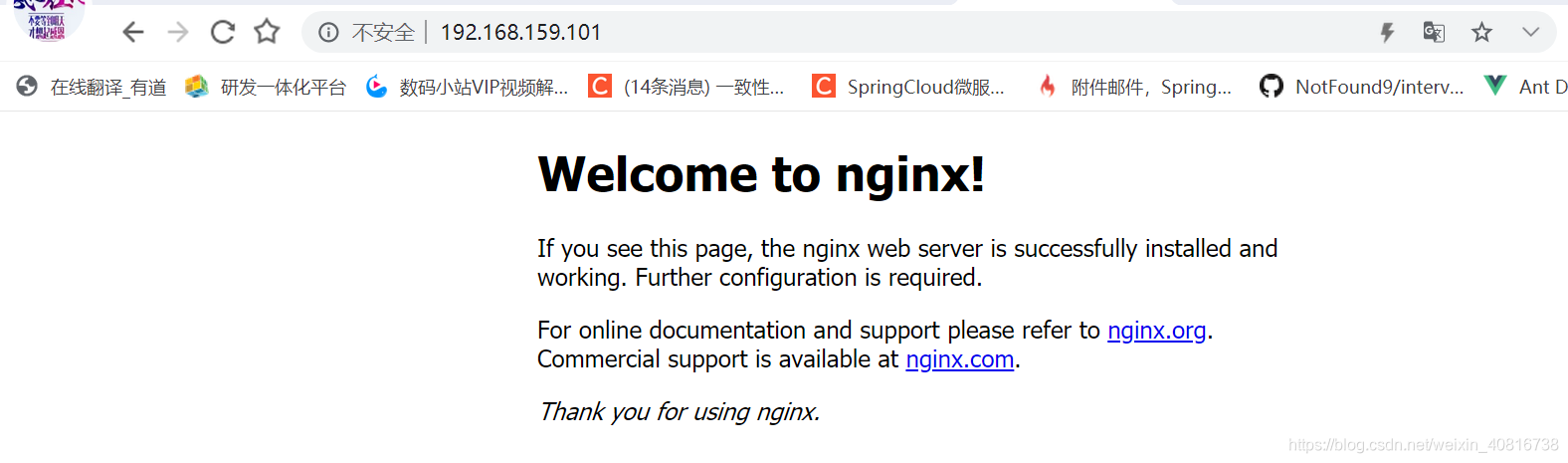
Task: Open 数码小站VIP视频解 bookmark
Action: click(467, 88)
